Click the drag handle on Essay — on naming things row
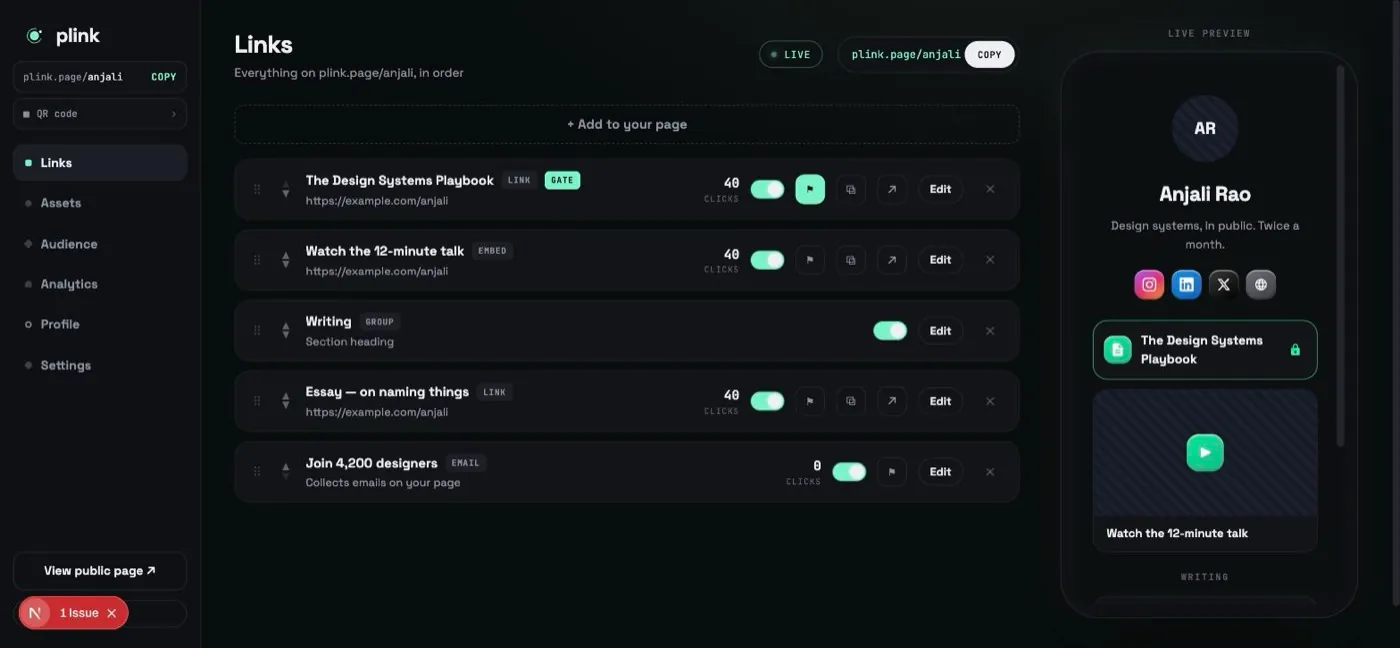The height and width of the screenshot is (648, 1400). 257,401
